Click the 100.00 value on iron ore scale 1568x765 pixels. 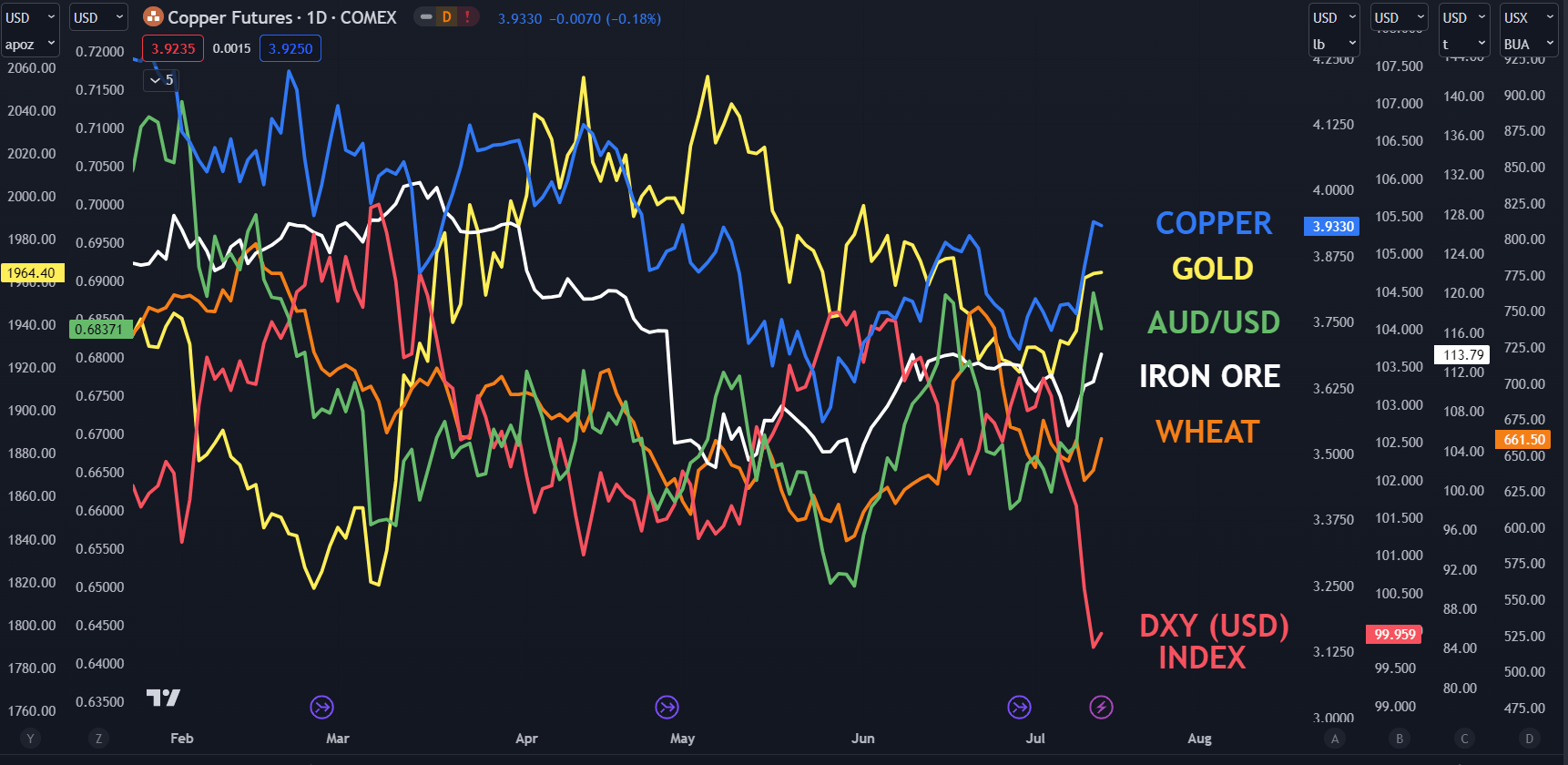pyautogui.click(x=1463, y=491)
